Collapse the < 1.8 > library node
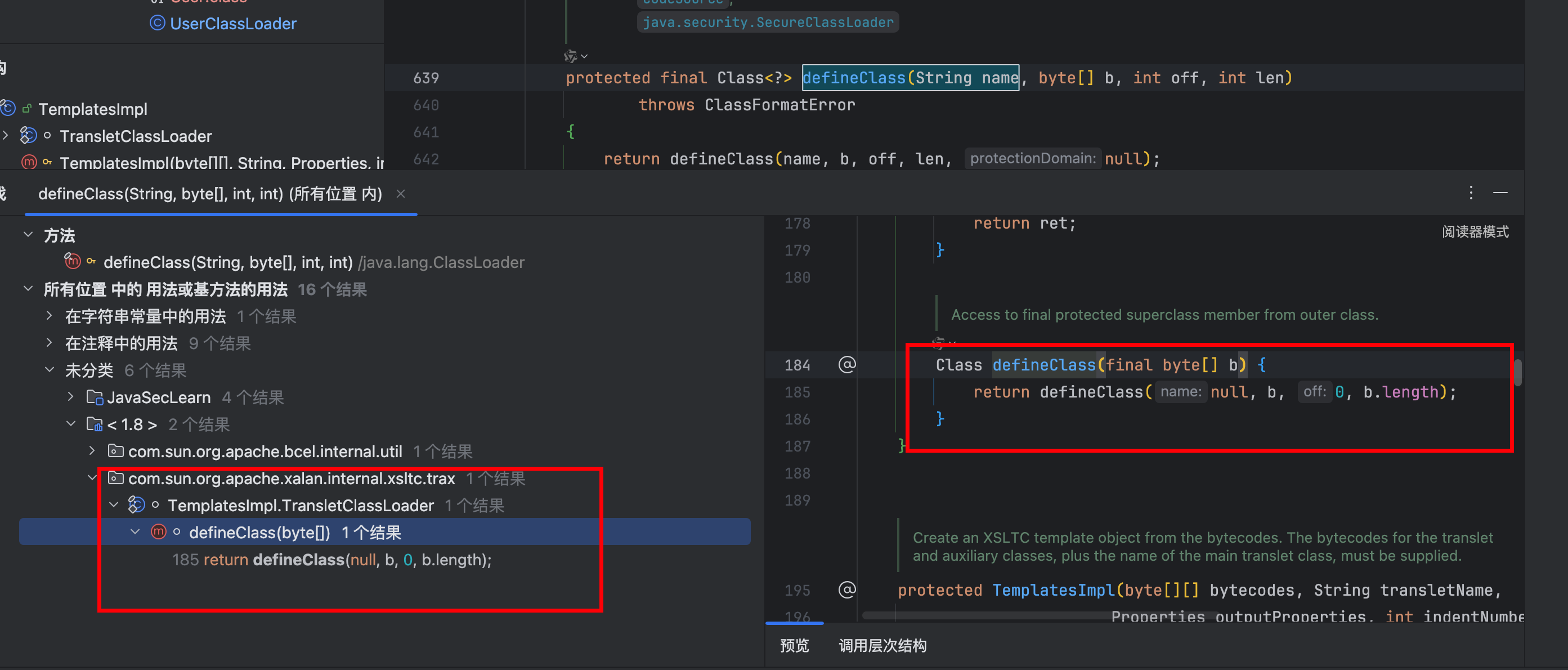The height and width of the screenshot is (670, 1568). [x=71, y=423]
